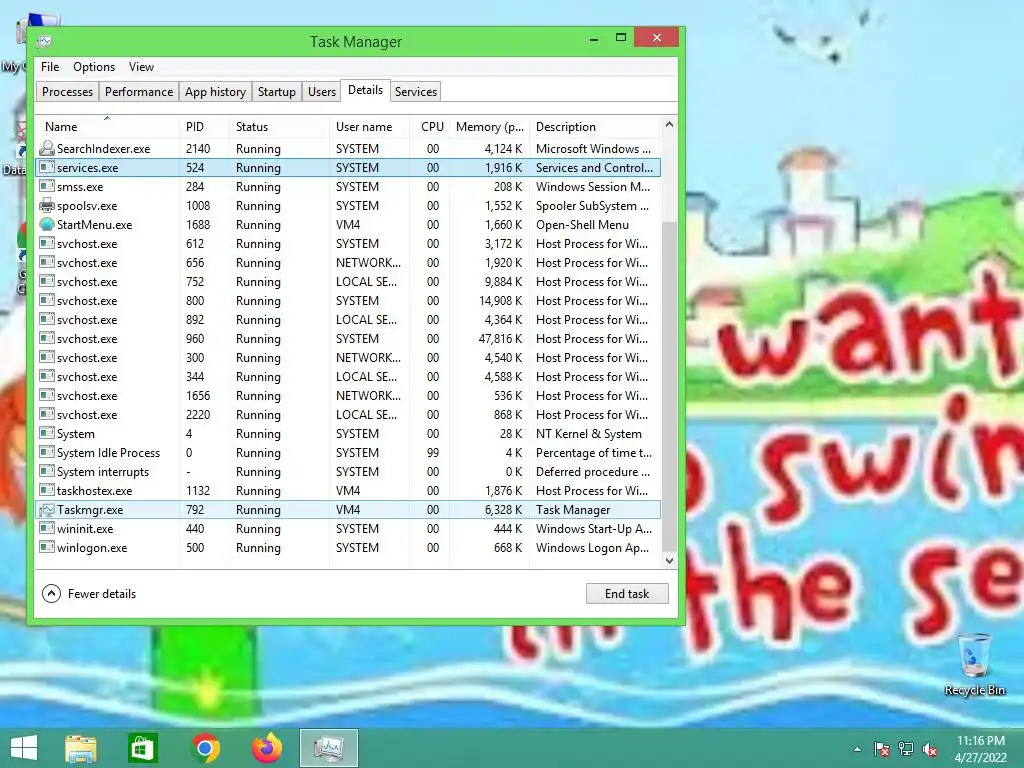Click the Task Manager title bar icon
Viewport: 1024px width, 768px height.
tap(44, 42)
